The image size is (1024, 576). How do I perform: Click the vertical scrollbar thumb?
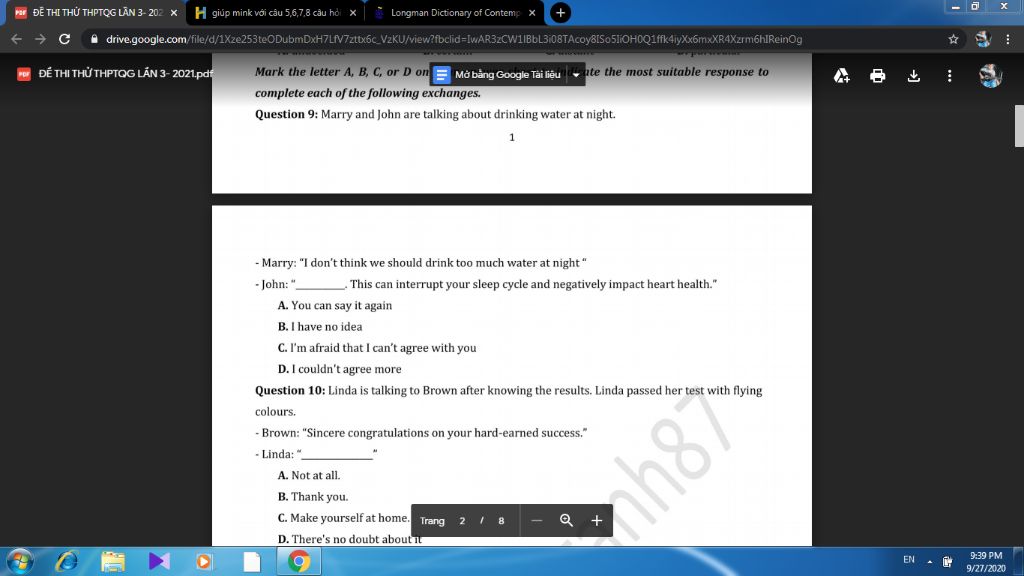(1019, 125)
